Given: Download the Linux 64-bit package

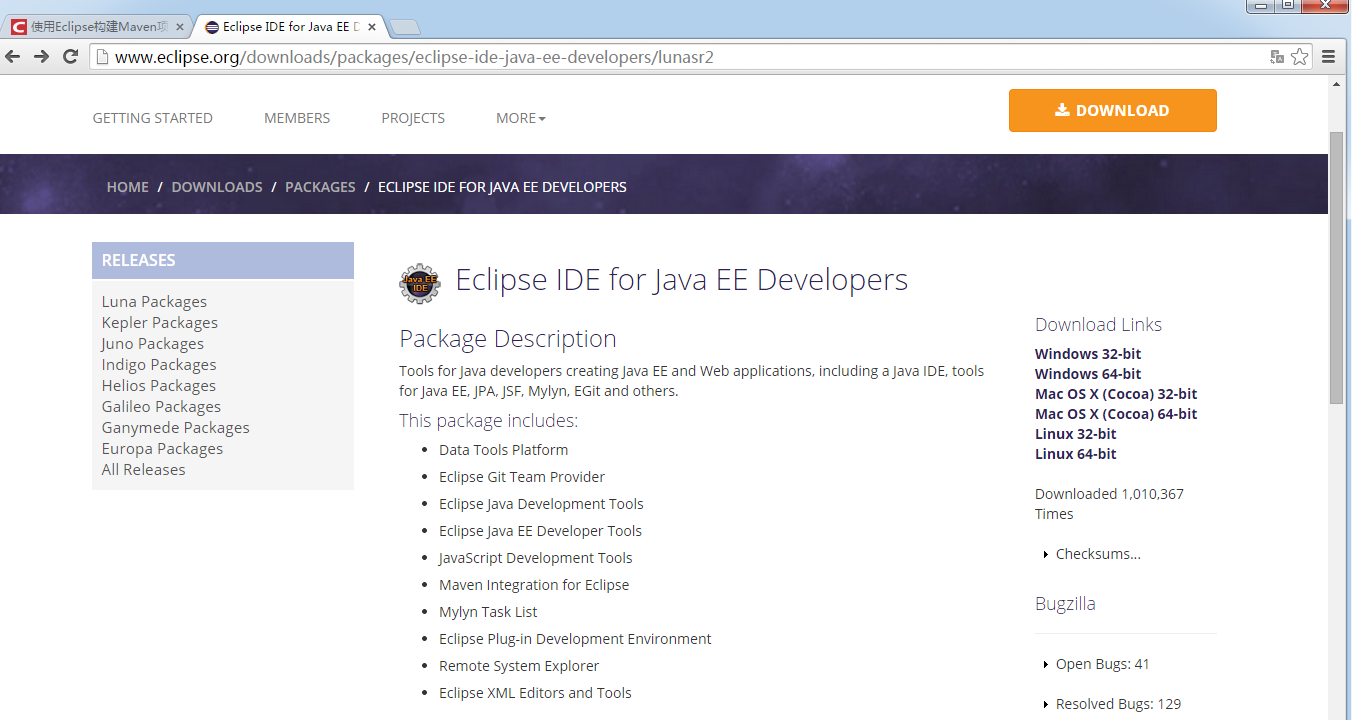Looking at the screenshot, I should point(1076,454).
